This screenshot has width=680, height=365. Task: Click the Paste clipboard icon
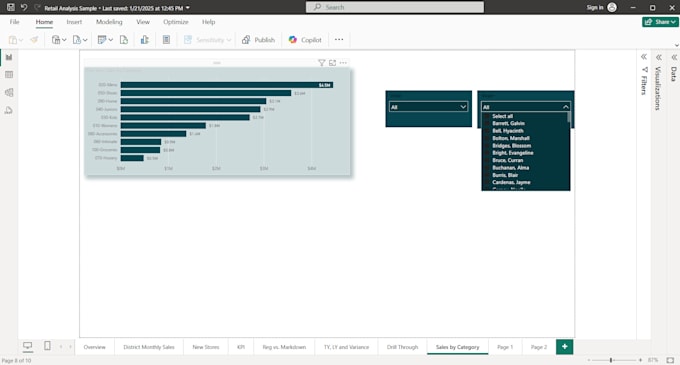(x=13, y=40)
